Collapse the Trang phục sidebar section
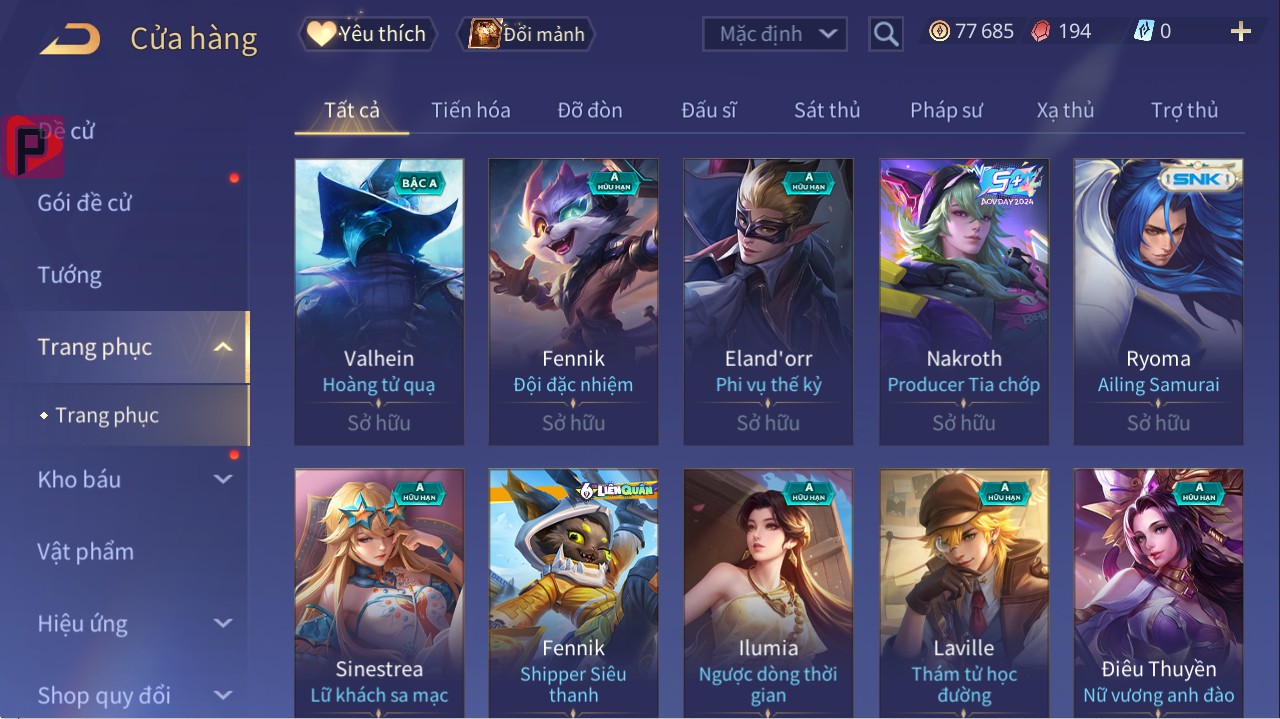1280x719 pixels. tap(223, 347)
